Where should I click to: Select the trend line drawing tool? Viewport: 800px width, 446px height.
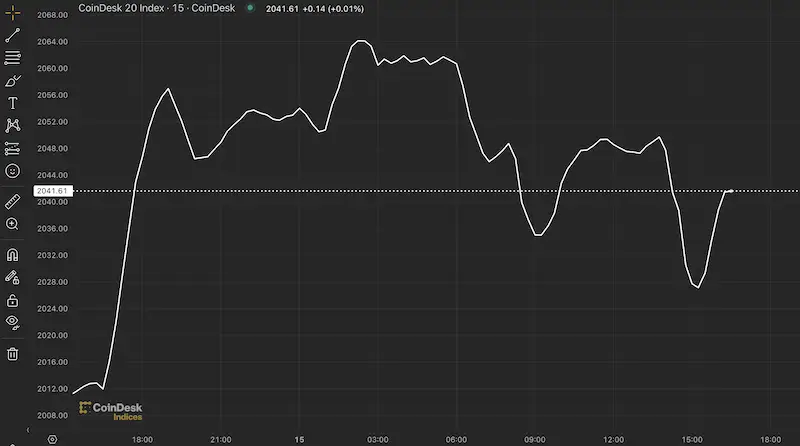click(x=12, y=35)
